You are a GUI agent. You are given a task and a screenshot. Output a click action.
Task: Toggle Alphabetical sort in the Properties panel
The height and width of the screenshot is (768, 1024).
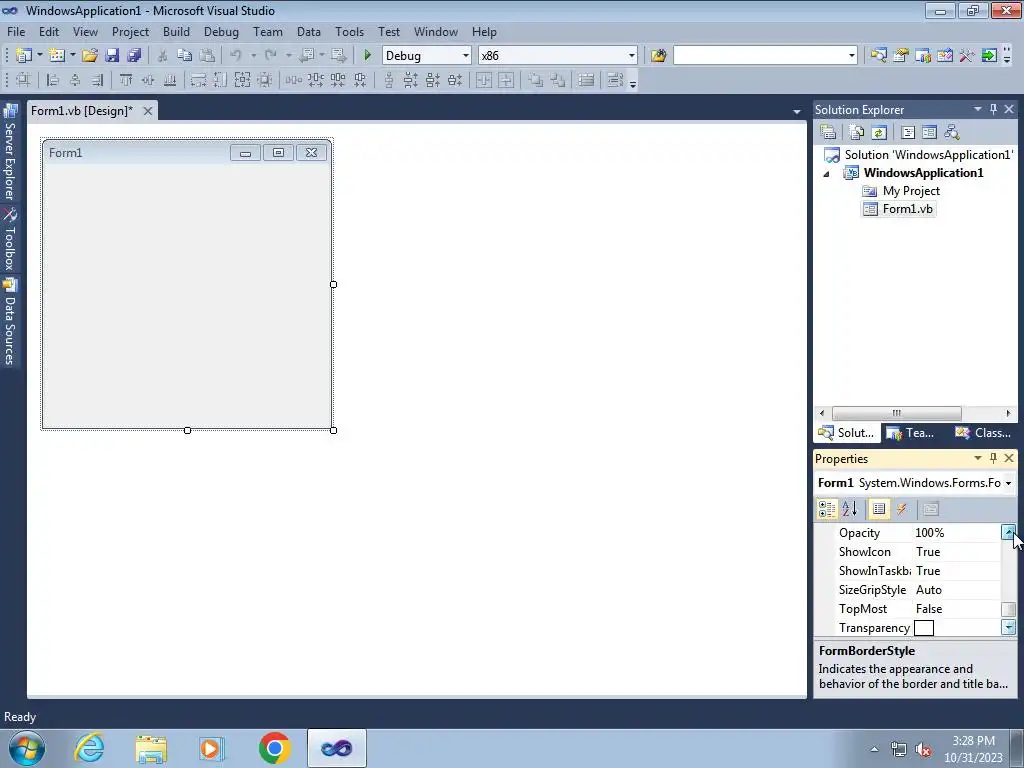850,509
